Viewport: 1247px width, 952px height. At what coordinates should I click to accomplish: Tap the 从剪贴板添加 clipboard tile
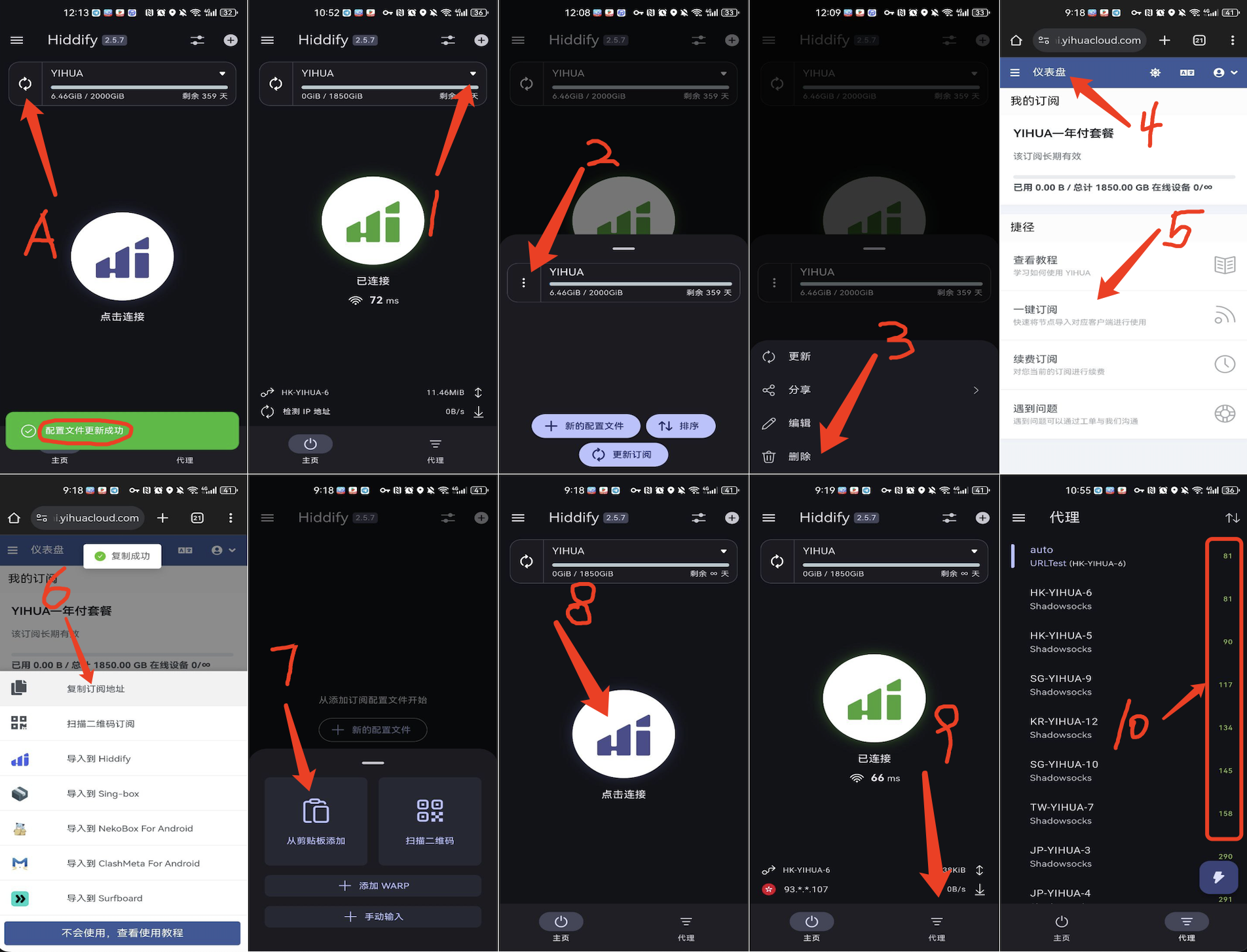[316, 821]
